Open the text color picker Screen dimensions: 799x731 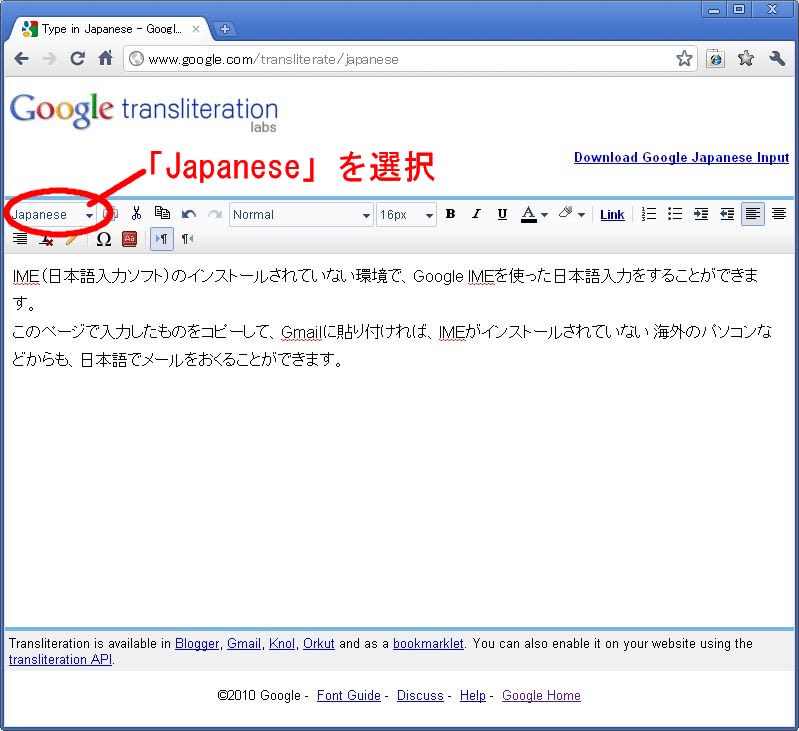tap(534, 214)
